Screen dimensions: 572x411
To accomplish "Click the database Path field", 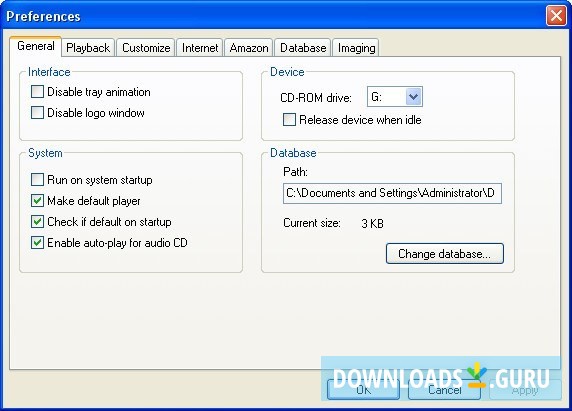I will (392, 193).
